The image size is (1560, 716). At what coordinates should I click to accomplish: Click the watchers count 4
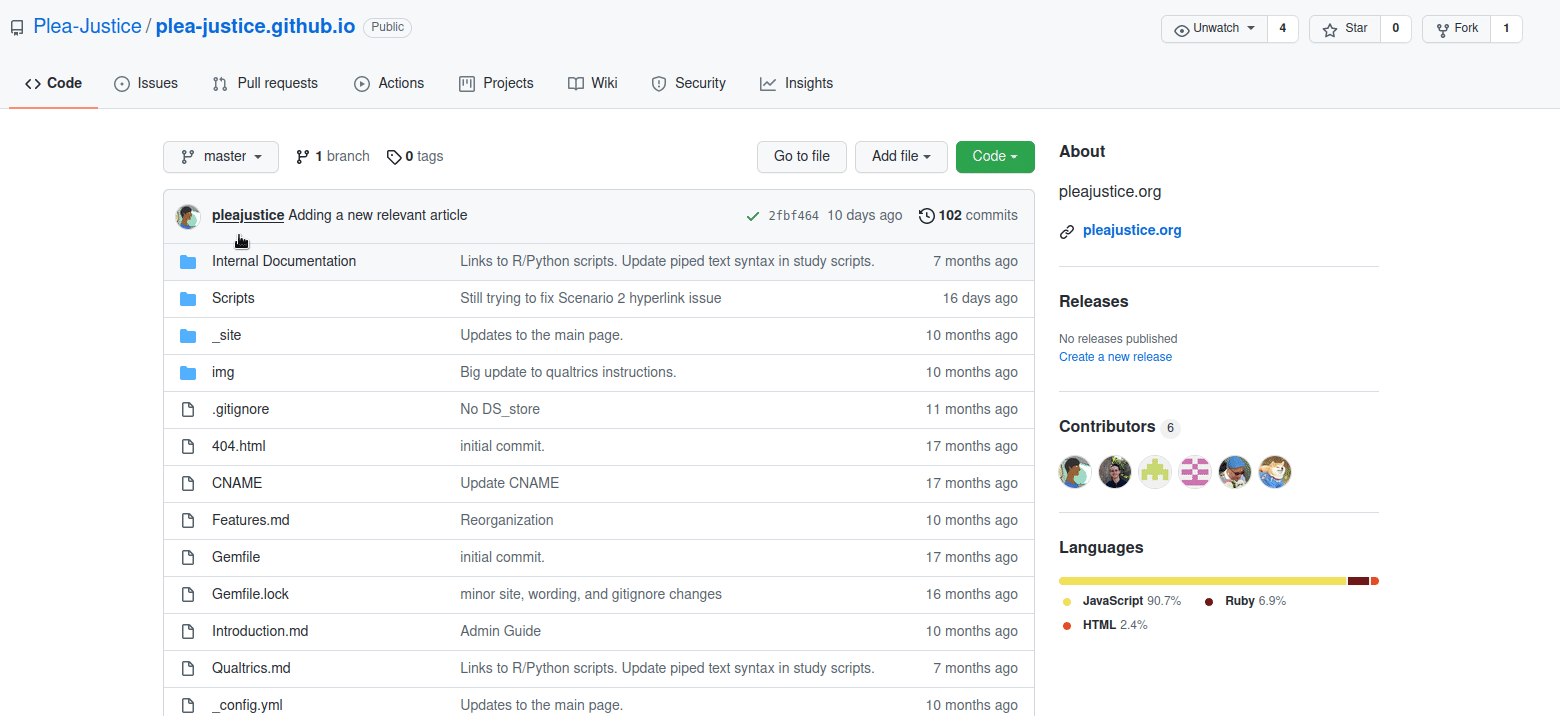[1282, 29]
